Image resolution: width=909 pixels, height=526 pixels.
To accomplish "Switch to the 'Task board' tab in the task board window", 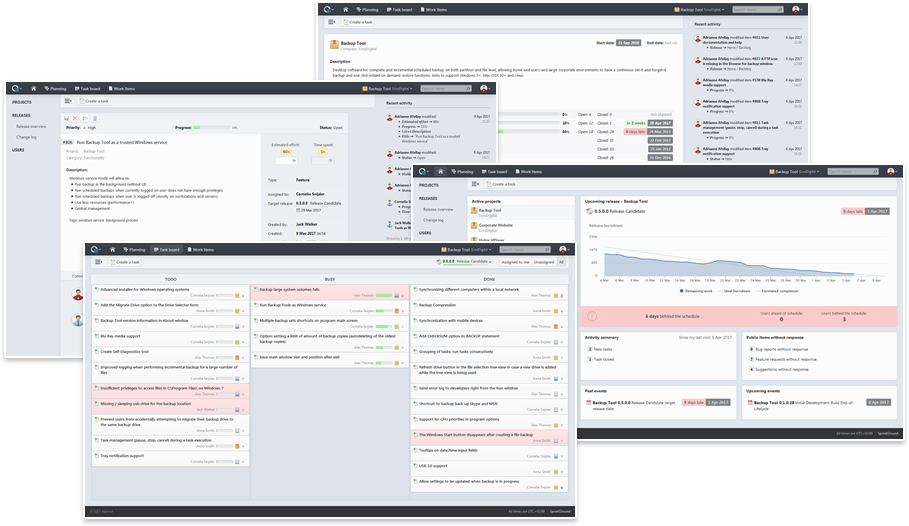I will (x=167, y=249).
